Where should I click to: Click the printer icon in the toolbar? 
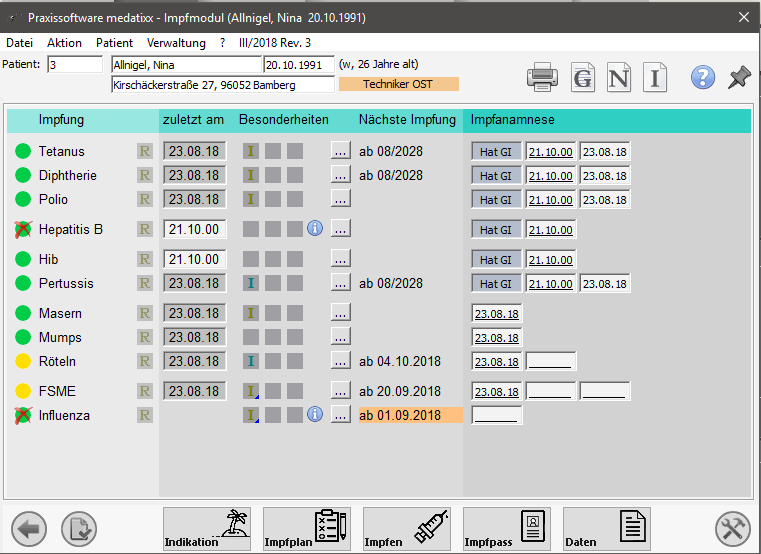point(542,77)
